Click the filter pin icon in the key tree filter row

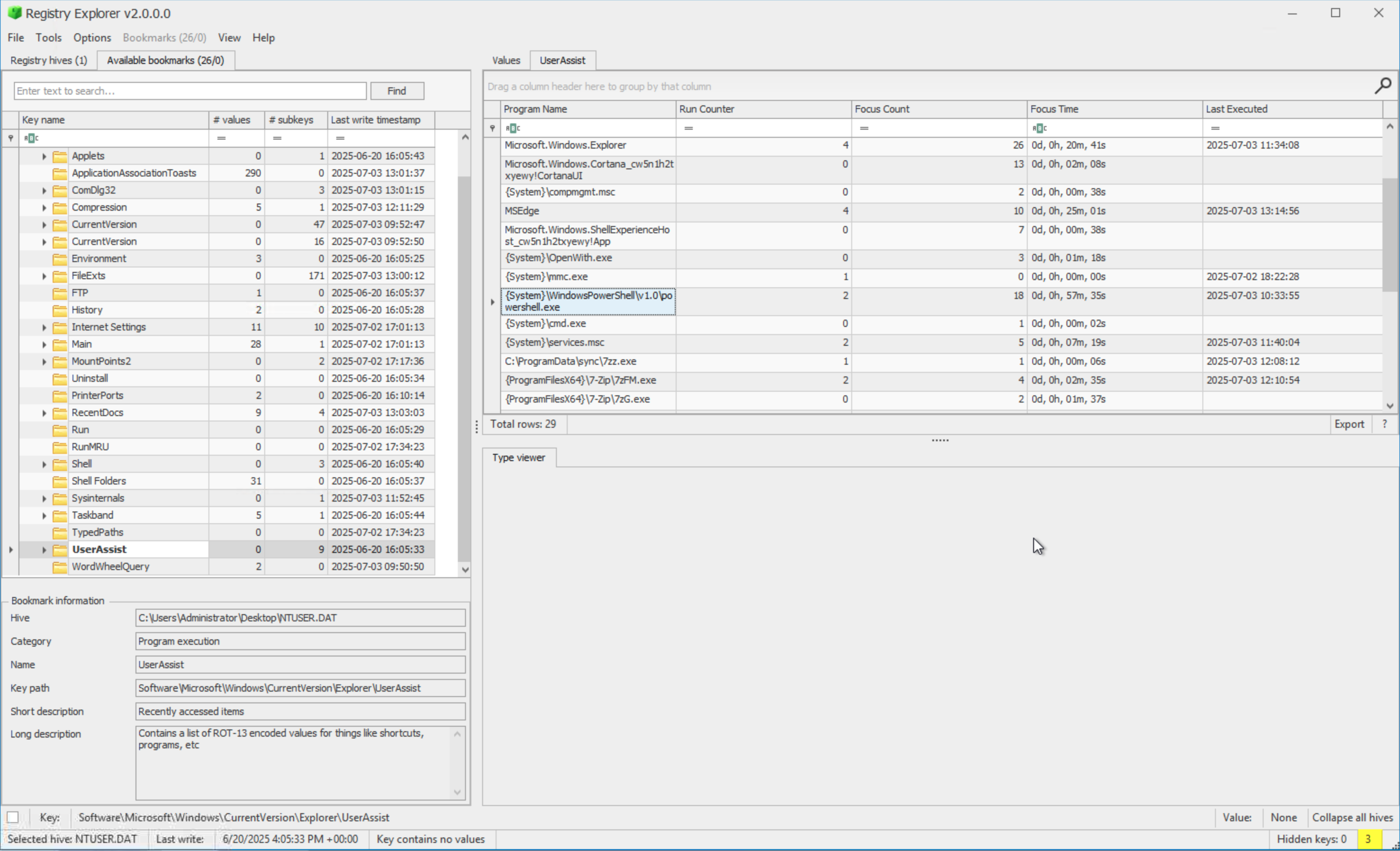(10, 138)
